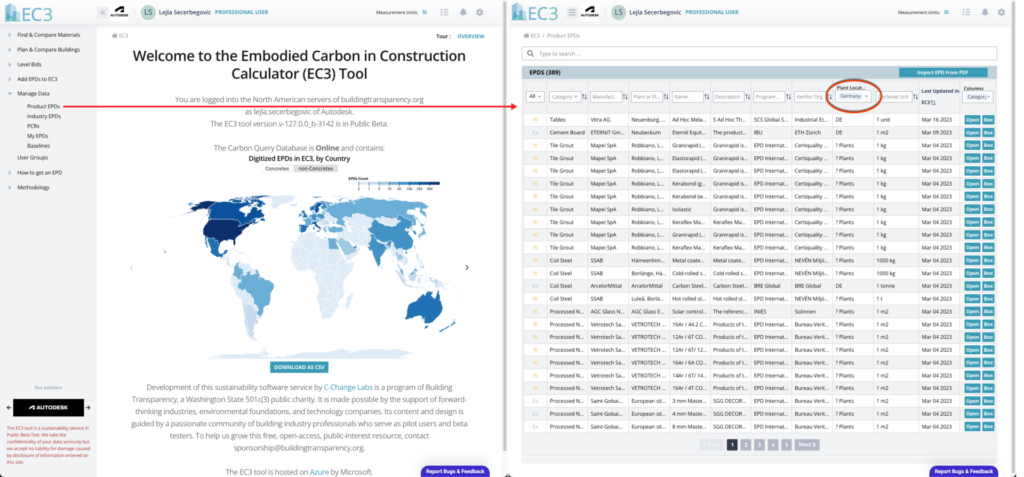Click the Autodesk logo in welcome page header

[x=120, y=12]
